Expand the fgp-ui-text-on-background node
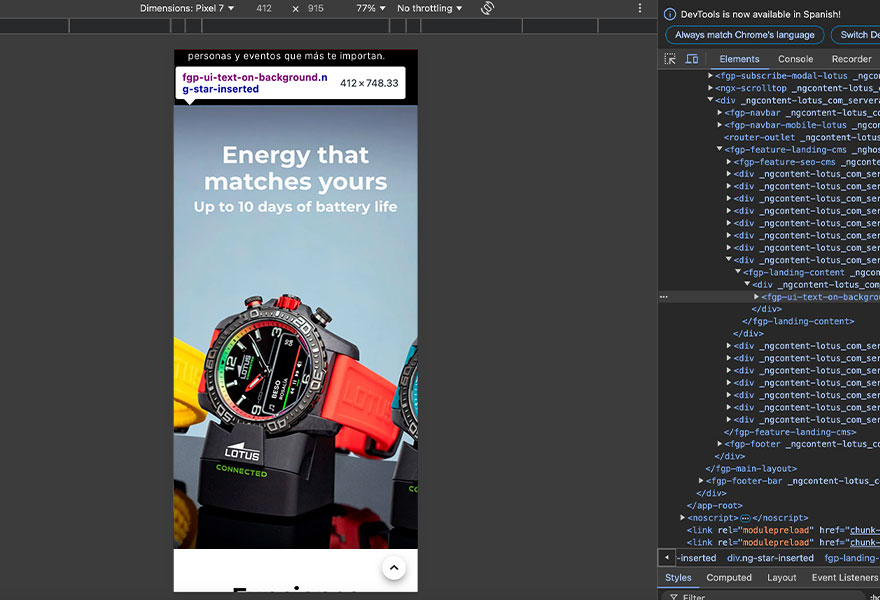This screenshot has height=600, width=880. [x=756, y=297]
